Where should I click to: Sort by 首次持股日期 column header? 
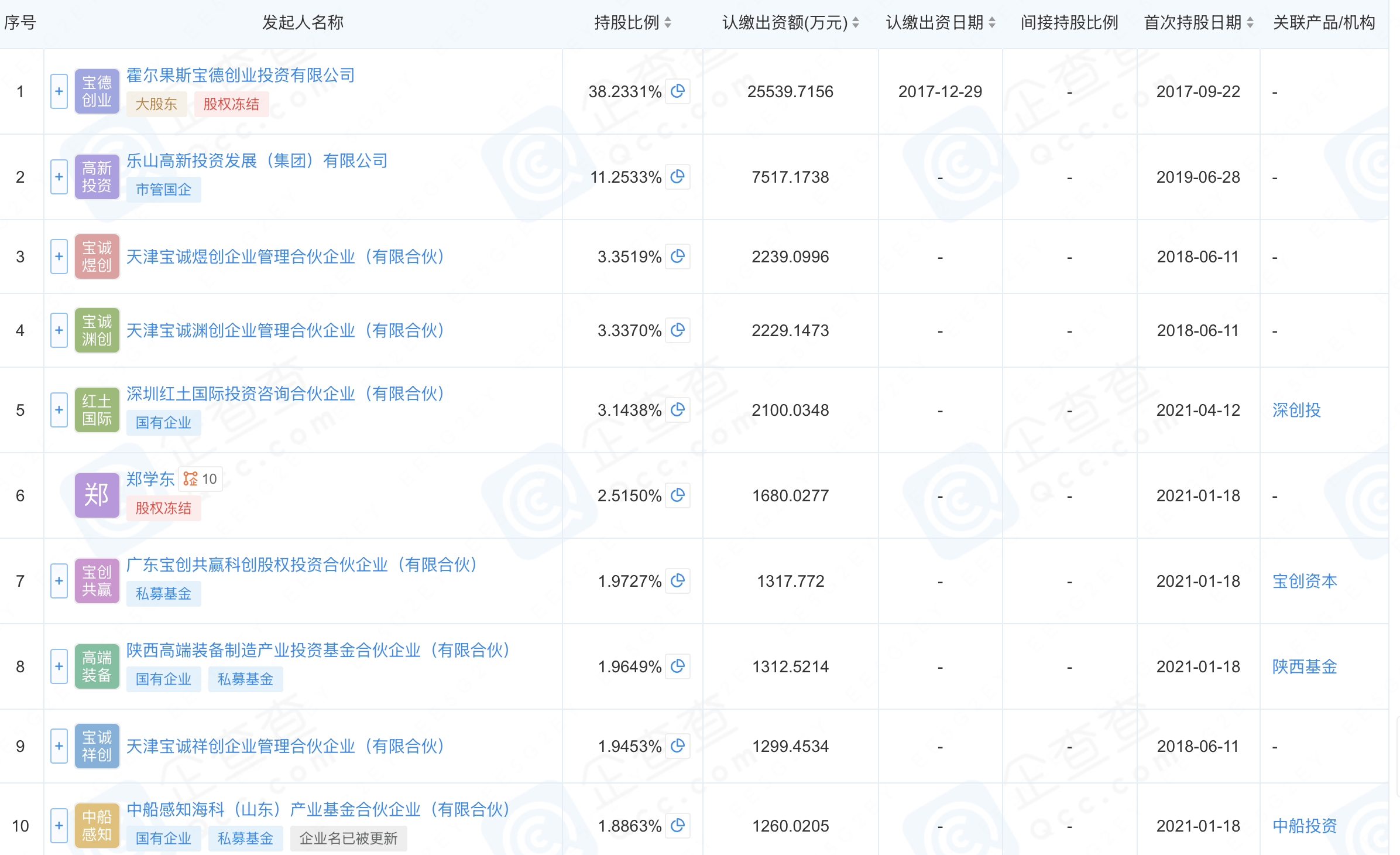[1199, 23]
